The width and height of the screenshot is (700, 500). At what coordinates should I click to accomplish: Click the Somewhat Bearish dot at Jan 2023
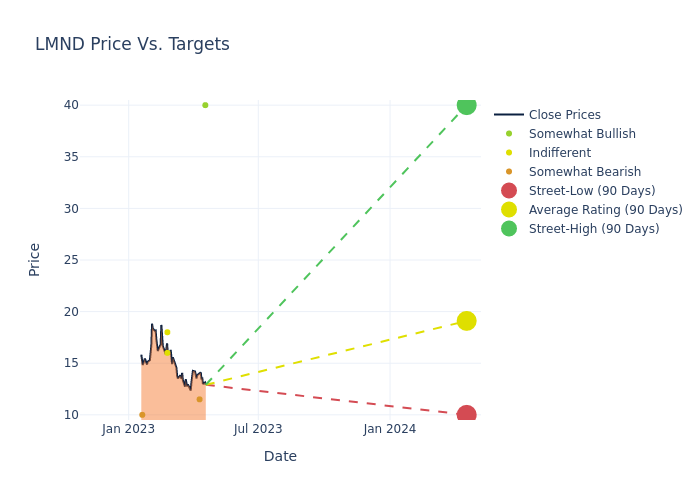coord(142,414)
